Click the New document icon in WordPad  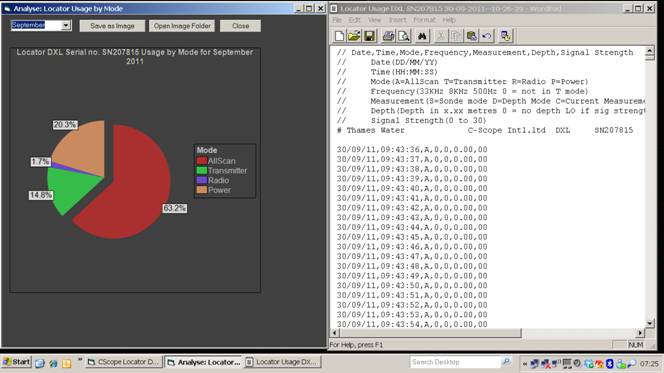pyautogui.click(x=339, y=36)
